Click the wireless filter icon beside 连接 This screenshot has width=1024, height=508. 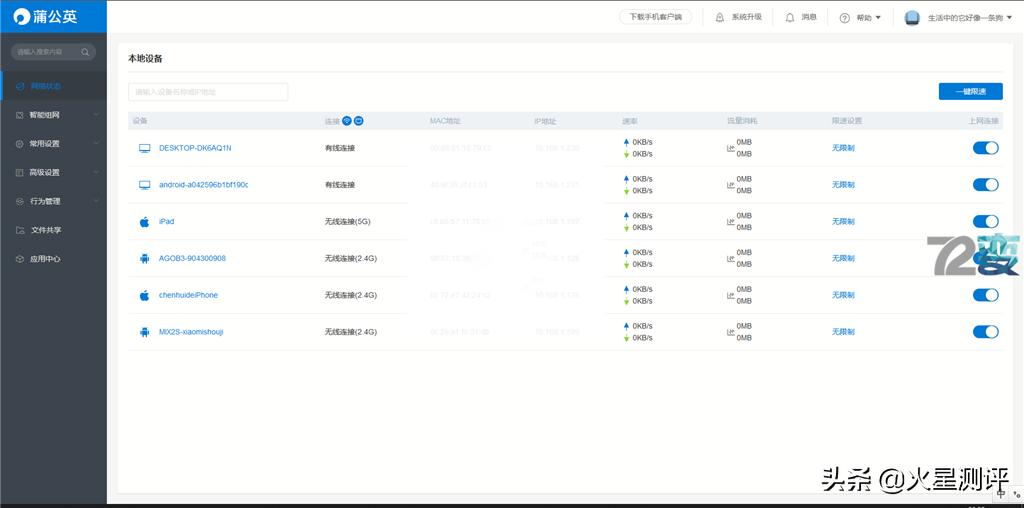coord(347,121)
